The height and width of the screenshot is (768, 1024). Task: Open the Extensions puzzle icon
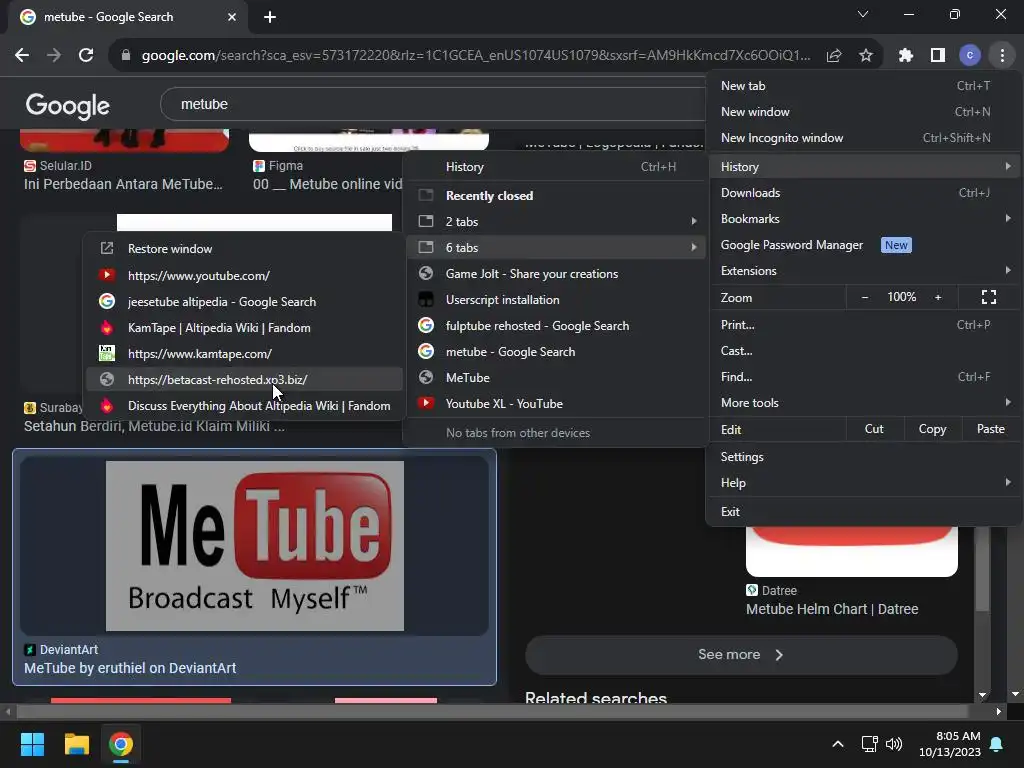(x=906, y=56)
